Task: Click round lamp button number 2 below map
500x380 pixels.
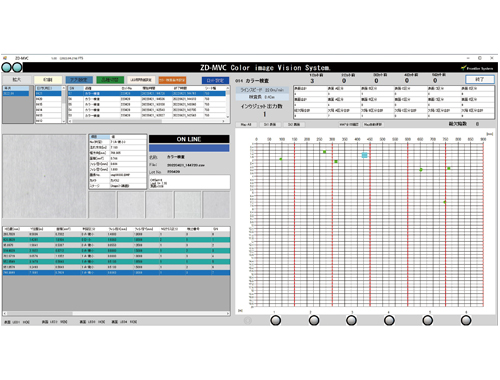Action: (x=314, y=320)
